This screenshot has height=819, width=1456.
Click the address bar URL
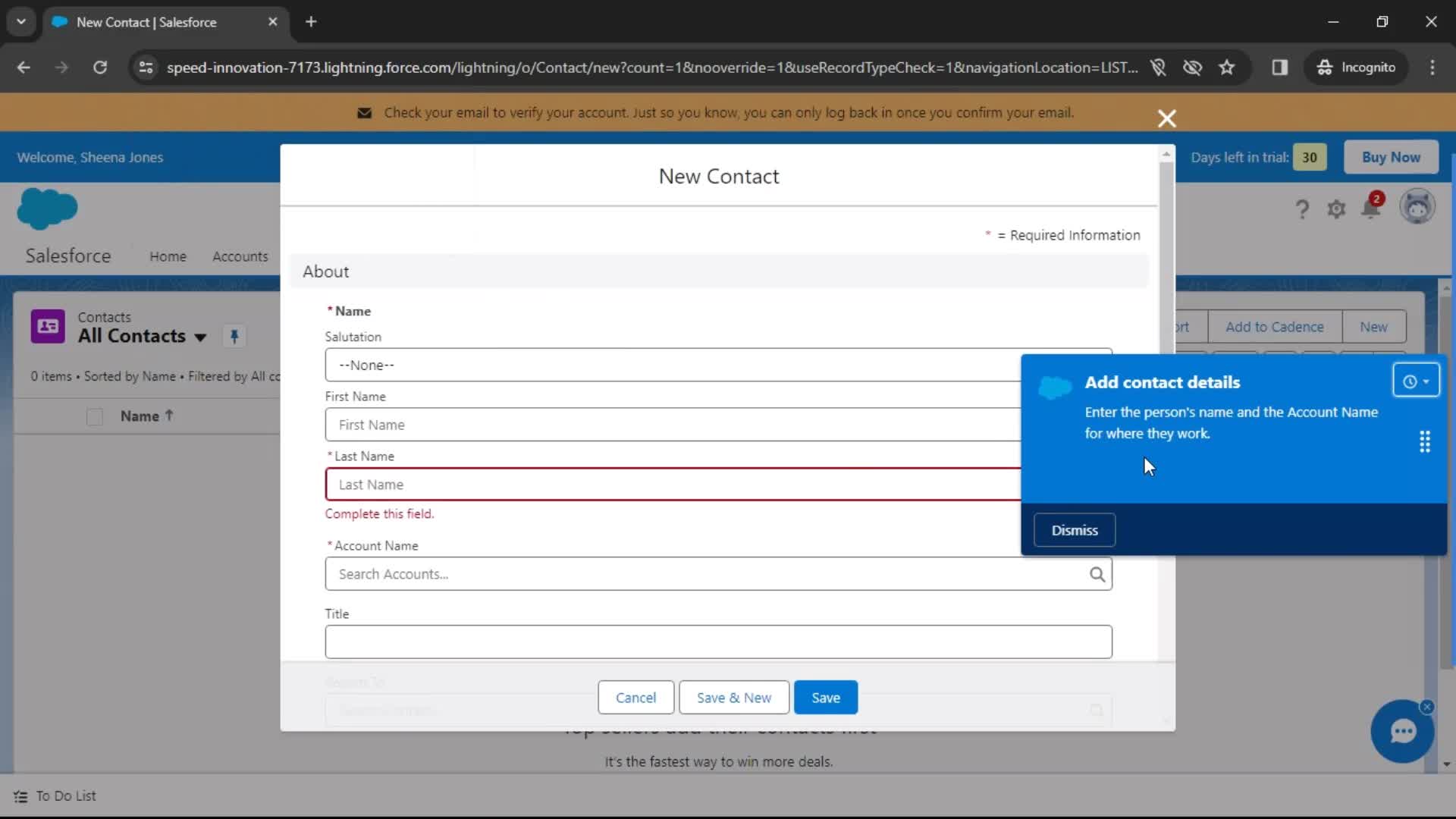651,67
